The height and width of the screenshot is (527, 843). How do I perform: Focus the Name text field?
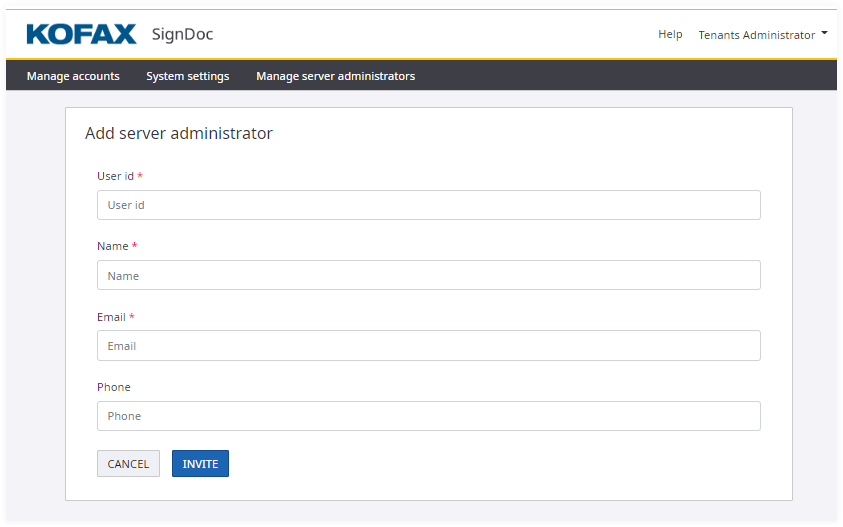[x=428, y=275]
